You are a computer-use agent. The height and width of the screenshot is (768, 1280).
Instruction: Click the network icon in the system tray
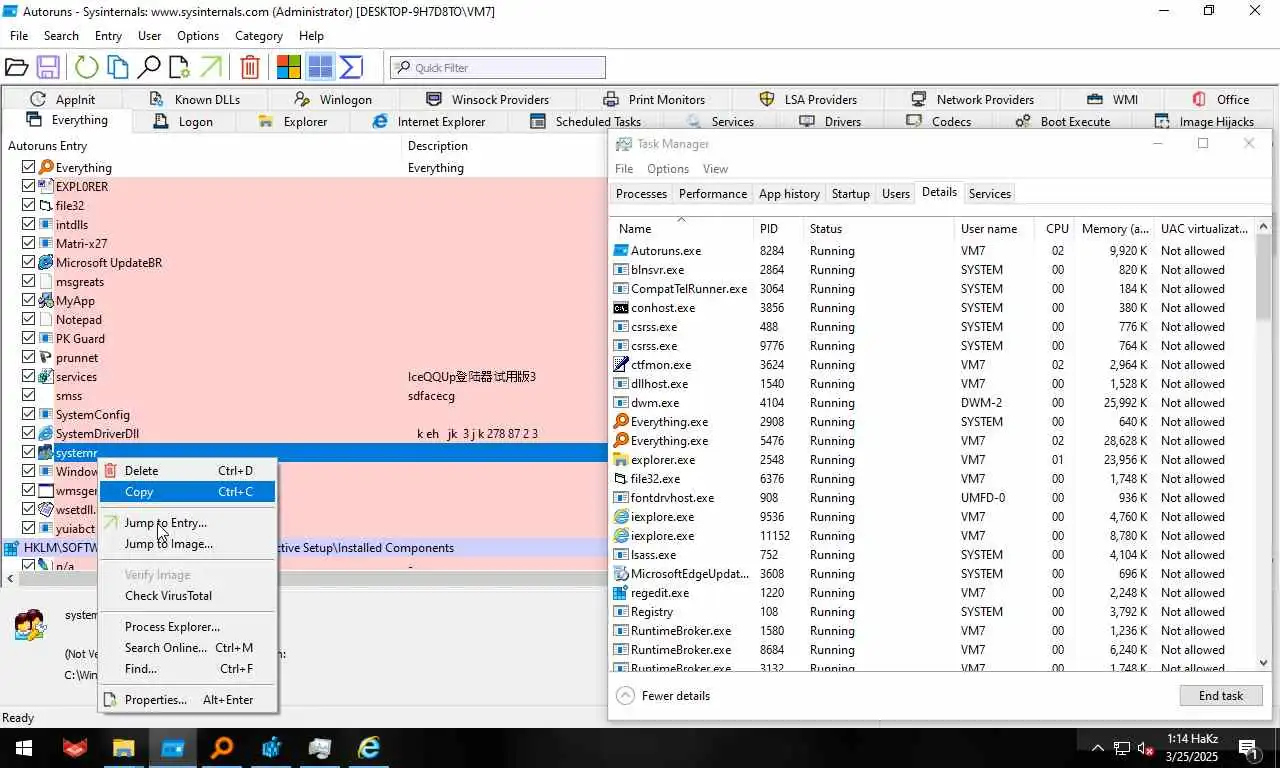coord(1122,748)
